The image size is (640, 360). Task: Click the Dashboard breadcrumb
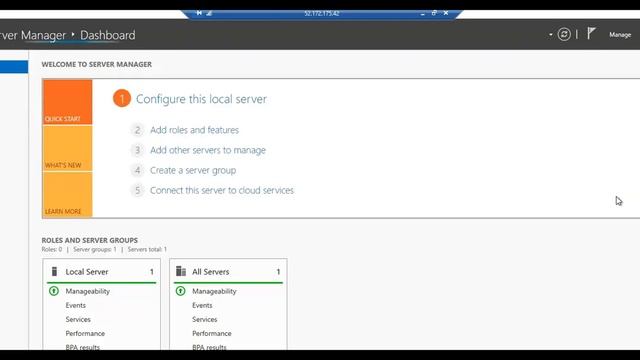pyautogui.click(x=108, y=35)
